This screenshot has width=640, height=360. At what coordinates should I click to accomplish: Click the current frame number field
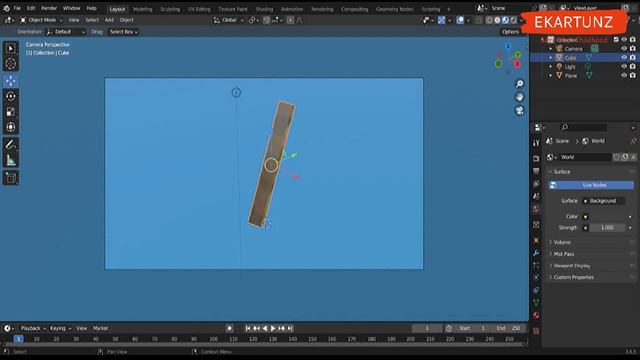click(x=427, y=328)
